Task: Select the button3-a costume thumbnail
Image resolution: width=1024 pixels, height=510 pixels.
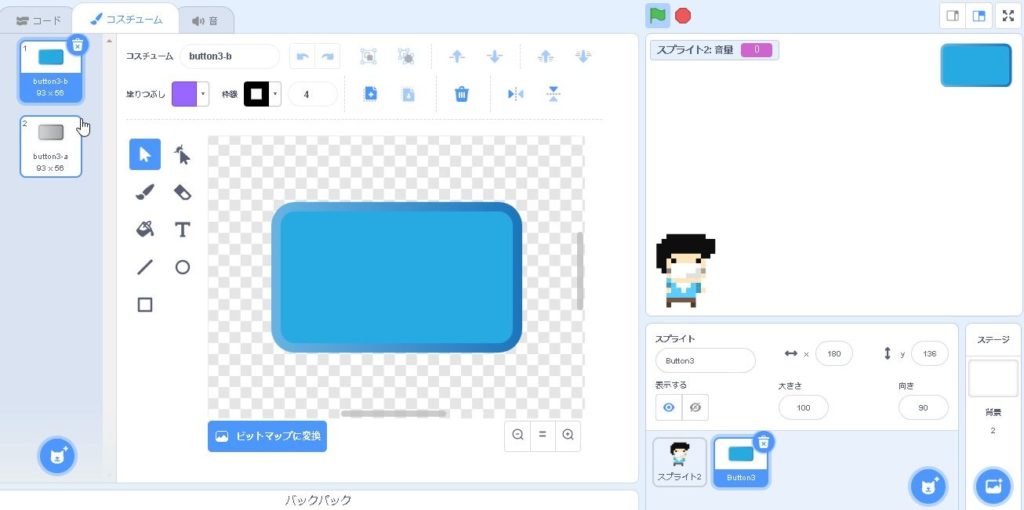Action: (x=50, y=146)
